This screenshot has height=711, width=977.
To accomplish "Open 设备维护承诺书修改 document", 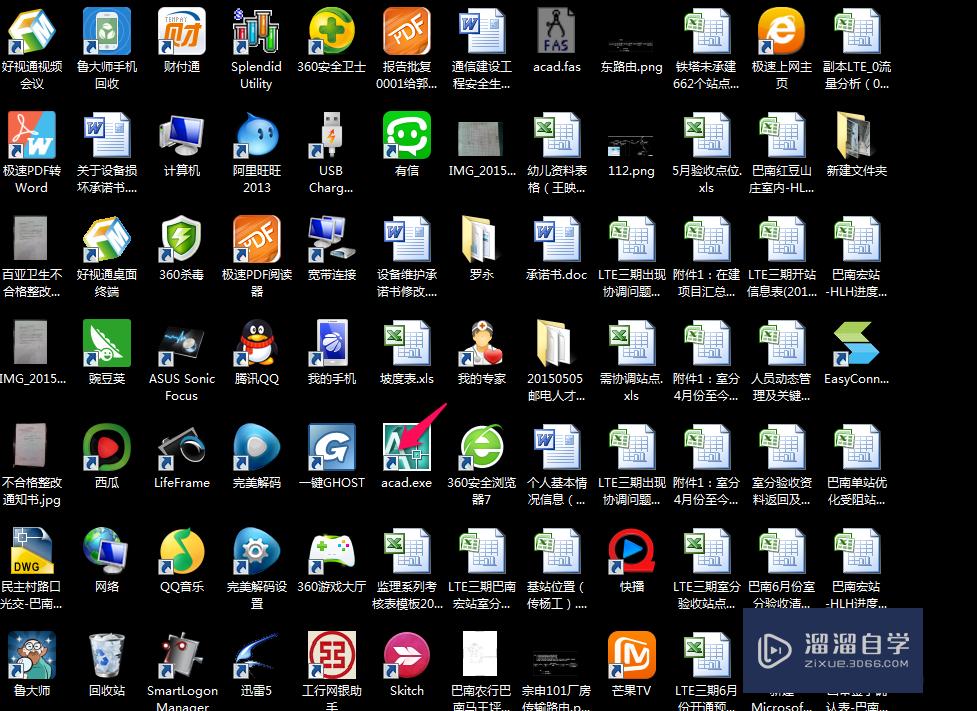I will click(406, 239).
